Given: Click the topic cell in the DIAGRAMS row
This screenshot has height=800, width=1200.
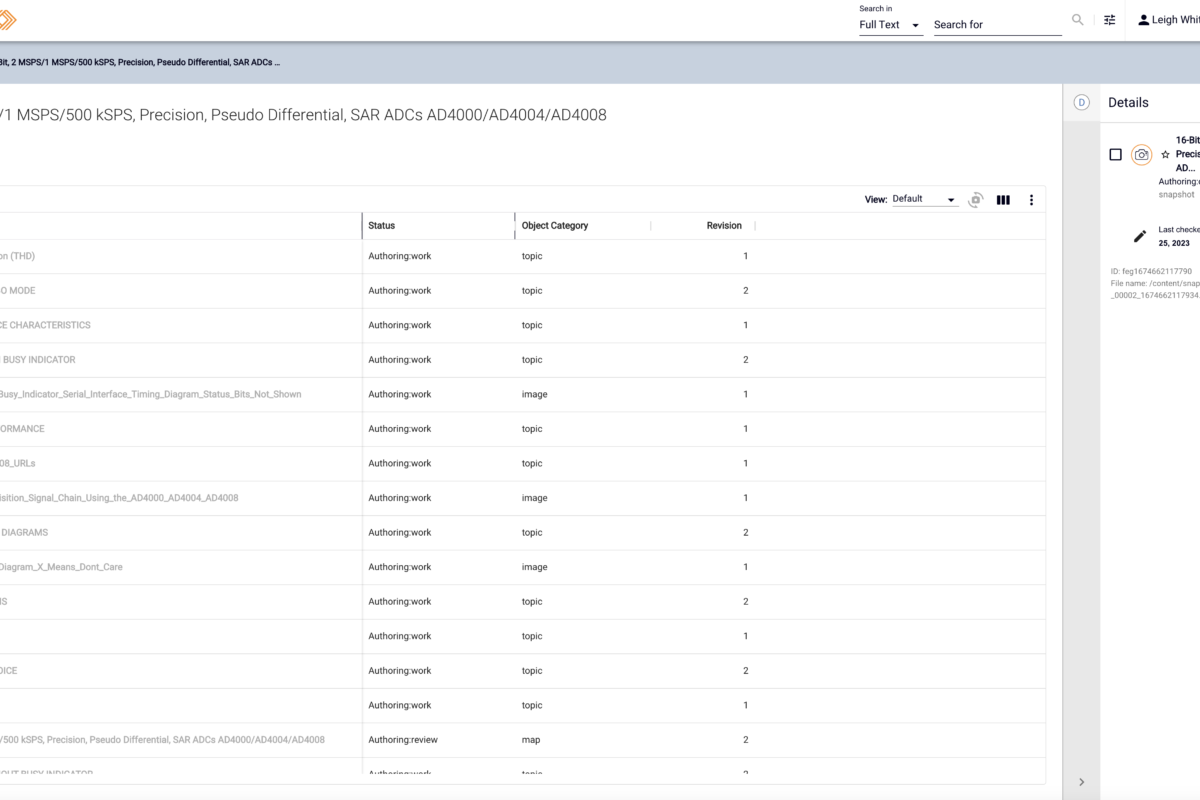Looking at the screenshot, I should click(x=532, y=533).
